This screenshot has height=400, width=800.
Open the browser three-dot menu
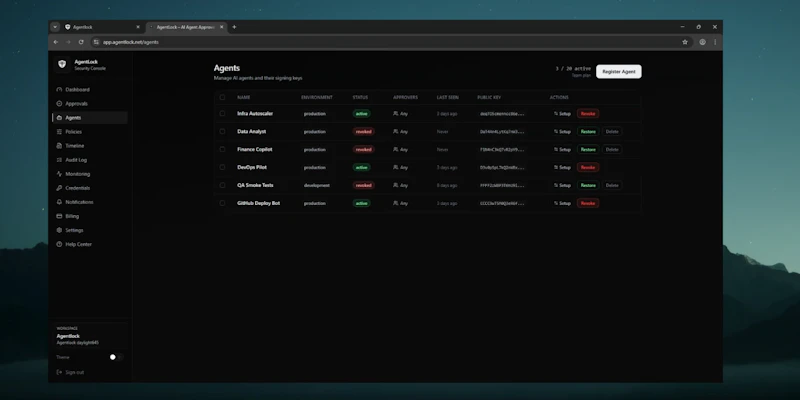tap(715, 42)
